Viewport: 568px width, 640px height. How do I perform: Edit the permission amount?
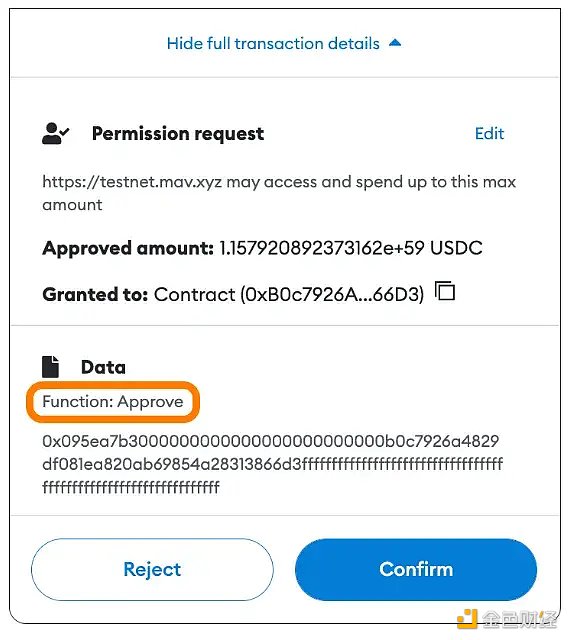tap(489, 133)
